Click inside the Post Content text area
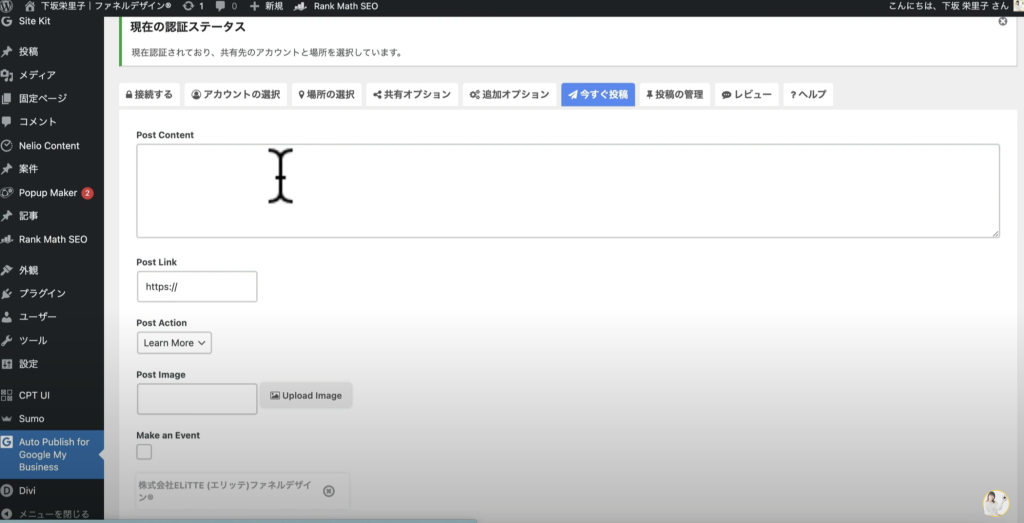1024x523 pixels. click(x=567, y=191)
